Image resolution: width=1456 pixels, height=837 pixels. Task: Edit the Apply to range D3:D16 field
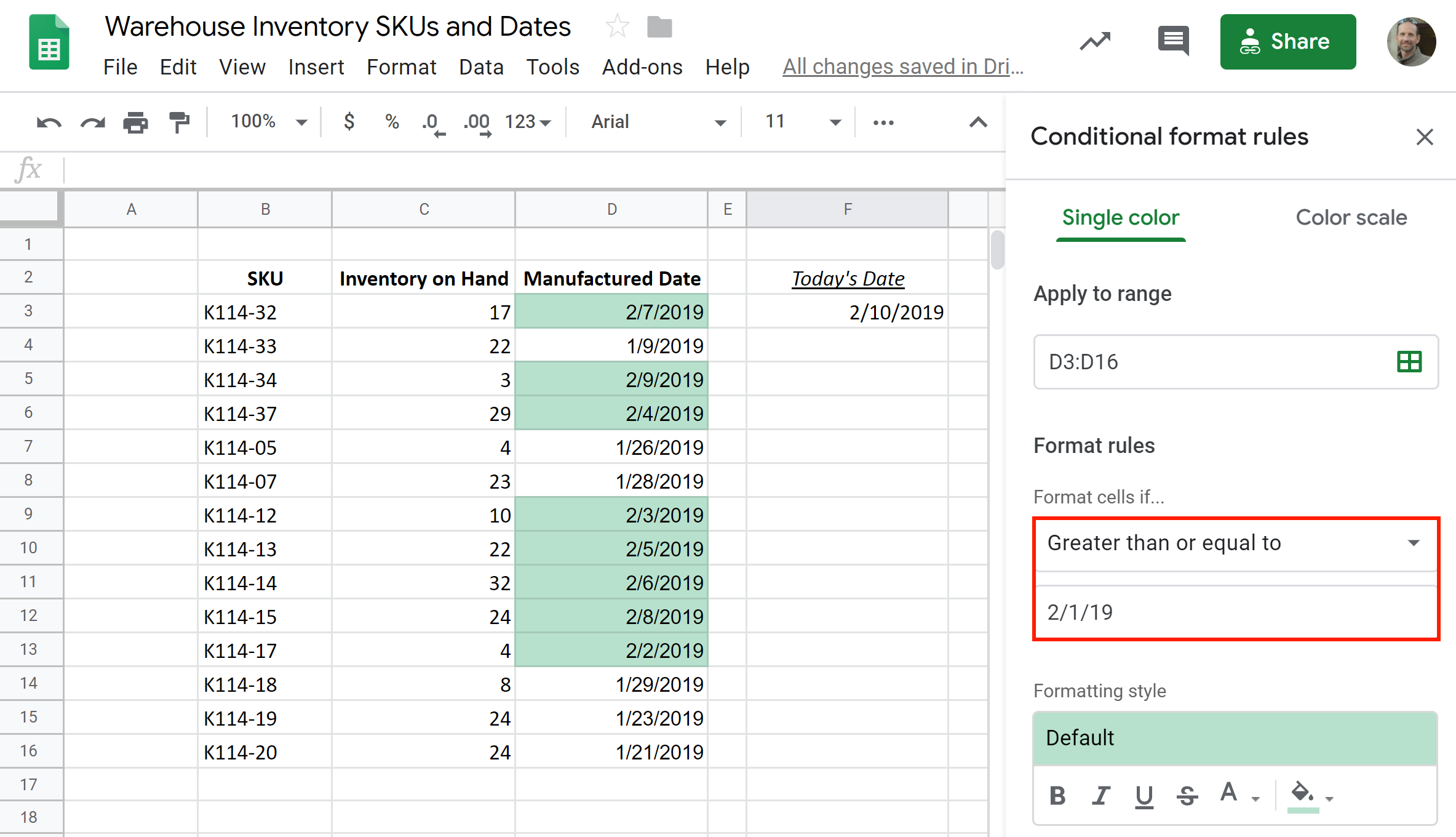click(x=1235, y=362)
